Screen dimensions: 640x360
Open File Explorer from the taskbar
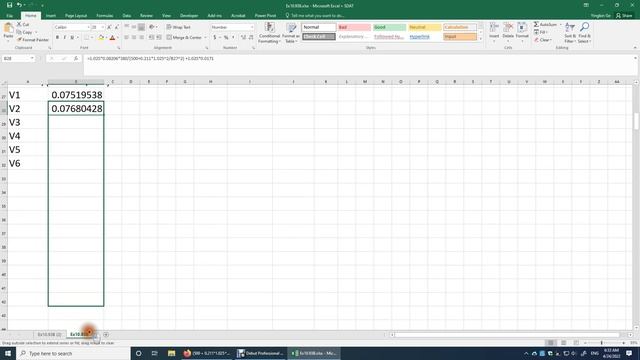(x=171, y=353)
